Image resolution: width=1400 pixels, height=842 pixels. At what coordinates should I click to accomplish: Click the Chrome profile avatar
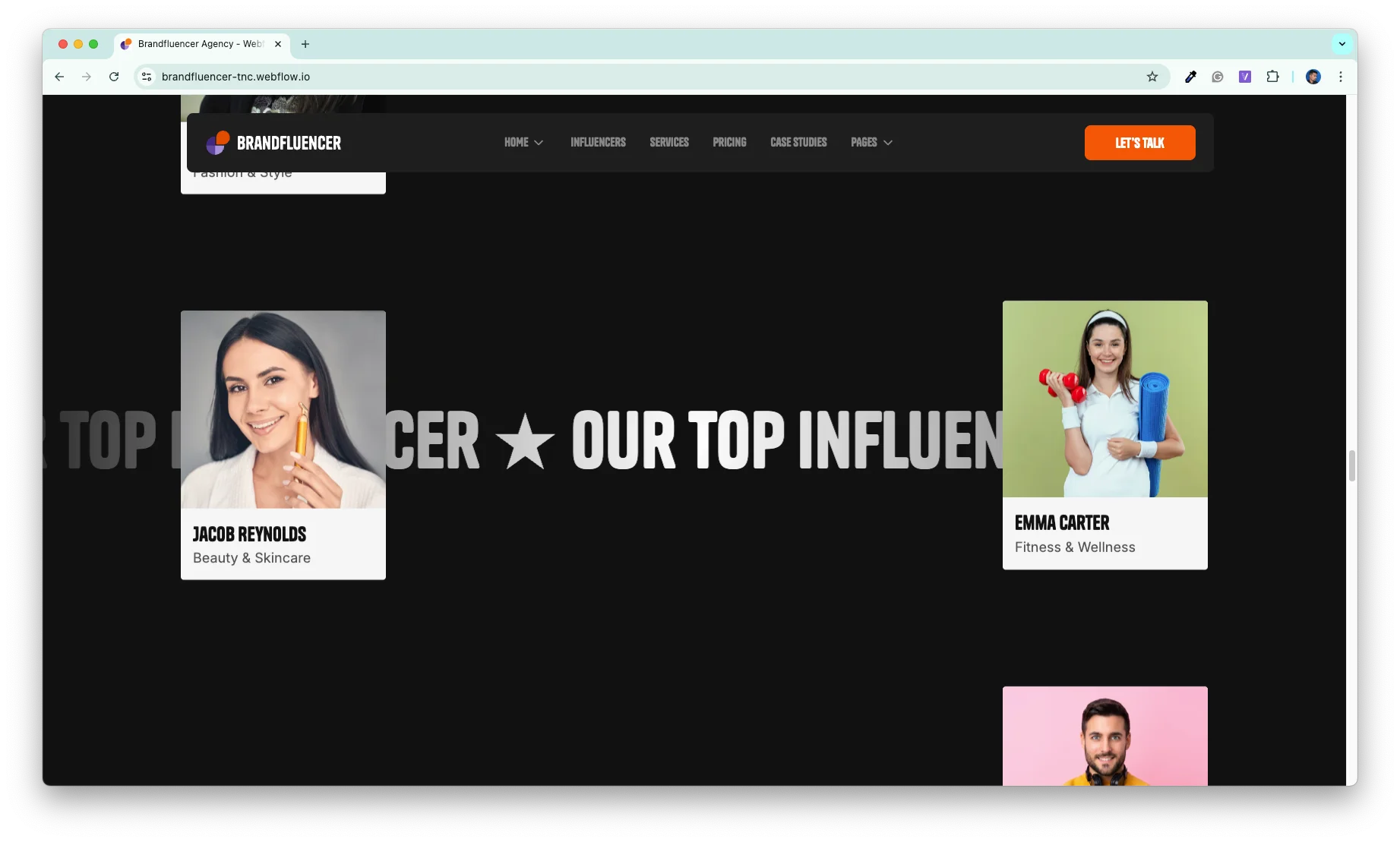[1313, 77]
